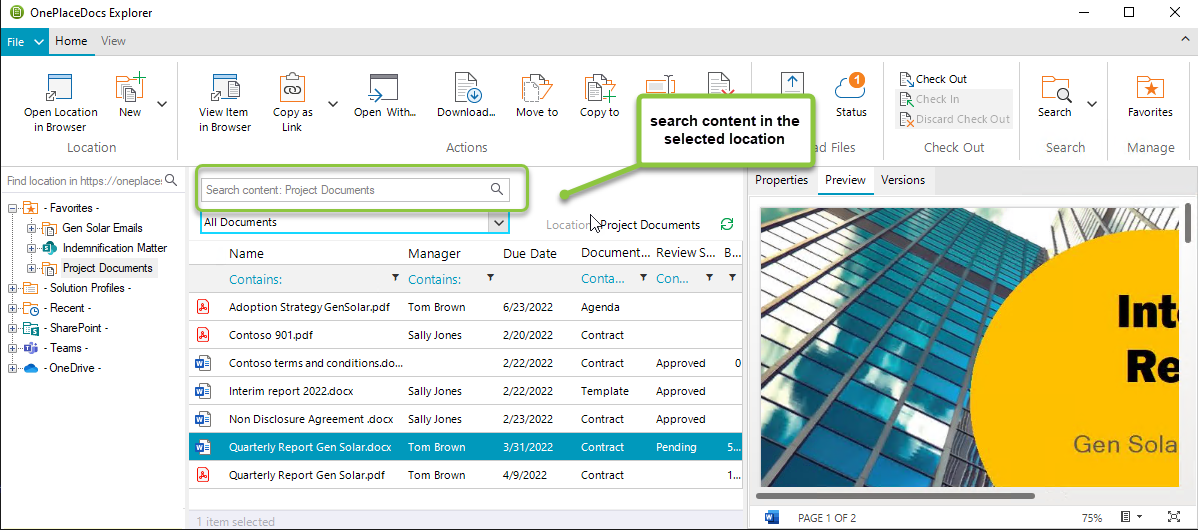This screenshot has height=530, width=1198.
Task: Expand the Recent tree node
Action: tap(11, 308)
